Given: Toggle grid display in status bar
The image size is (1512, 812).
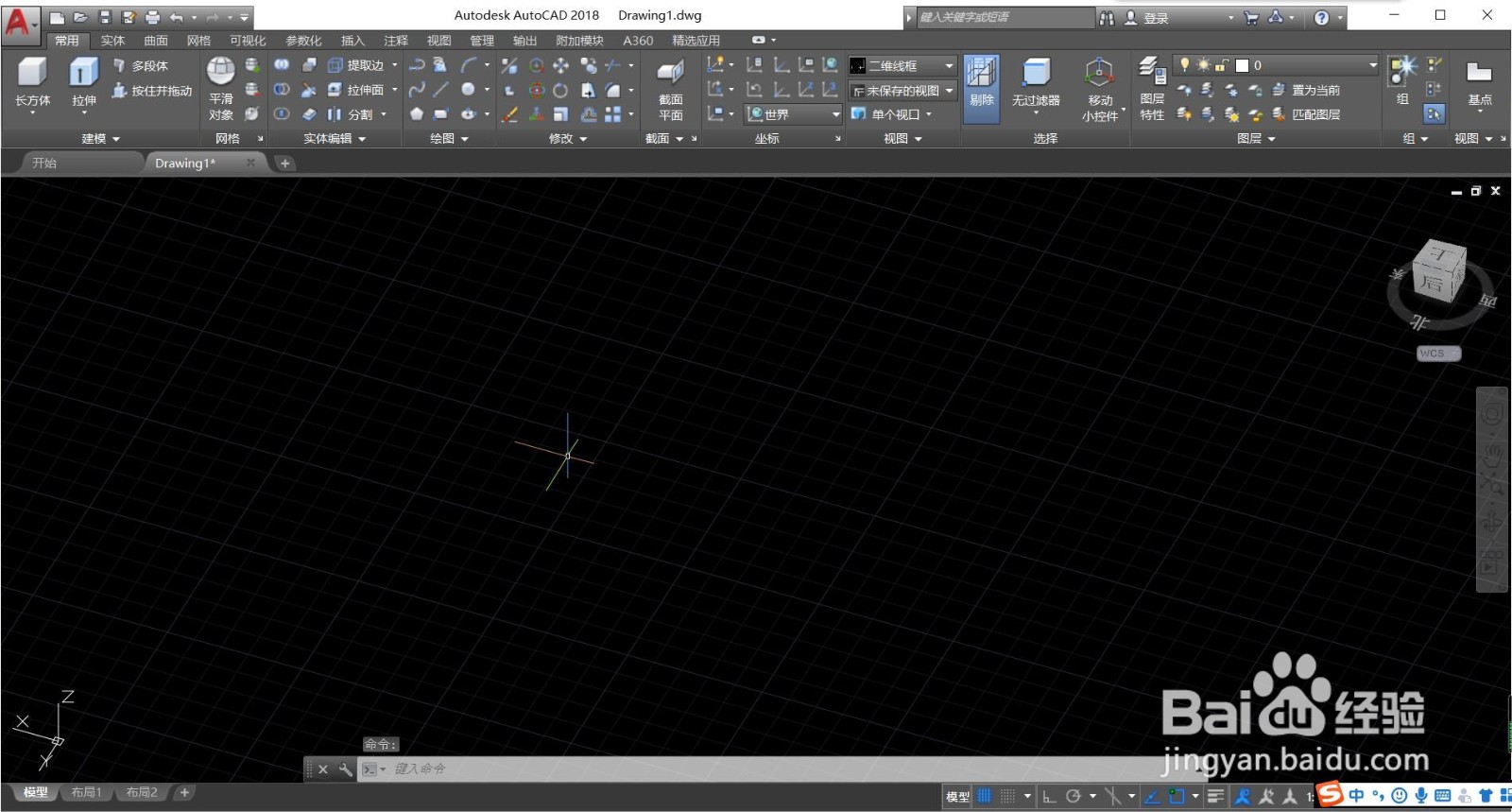Looking at the screenshot, I should tap(985, 796).
